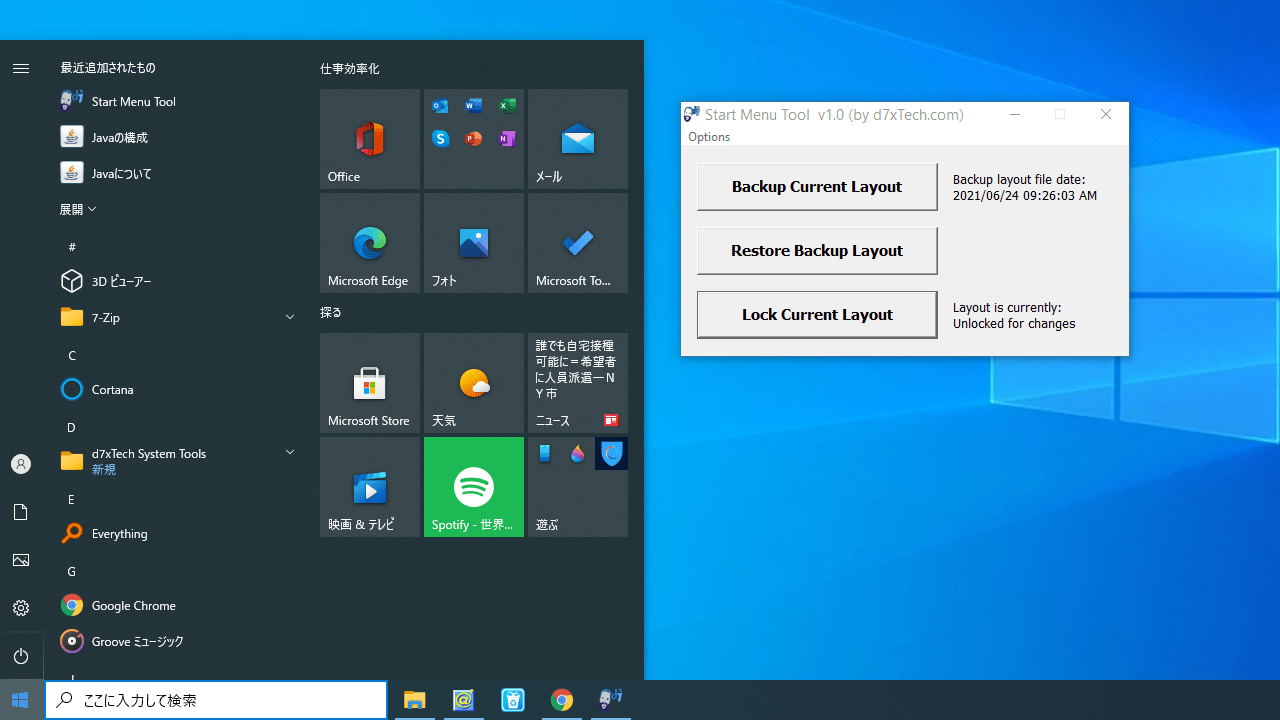Open the d7xTech System Tools folder icon
The width and height of the screenshot is (1280, 720).
point(72,461)
